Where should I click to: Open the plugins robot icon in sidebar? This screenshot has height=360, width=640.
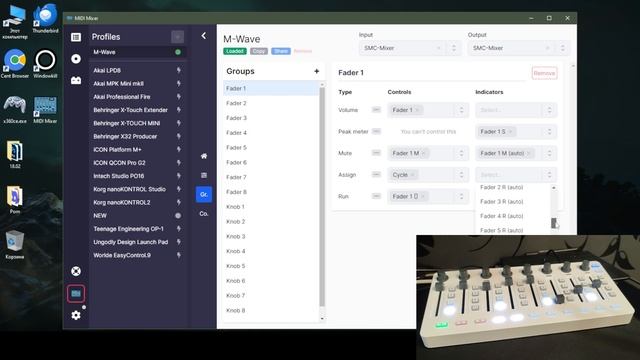pos(76,80)
